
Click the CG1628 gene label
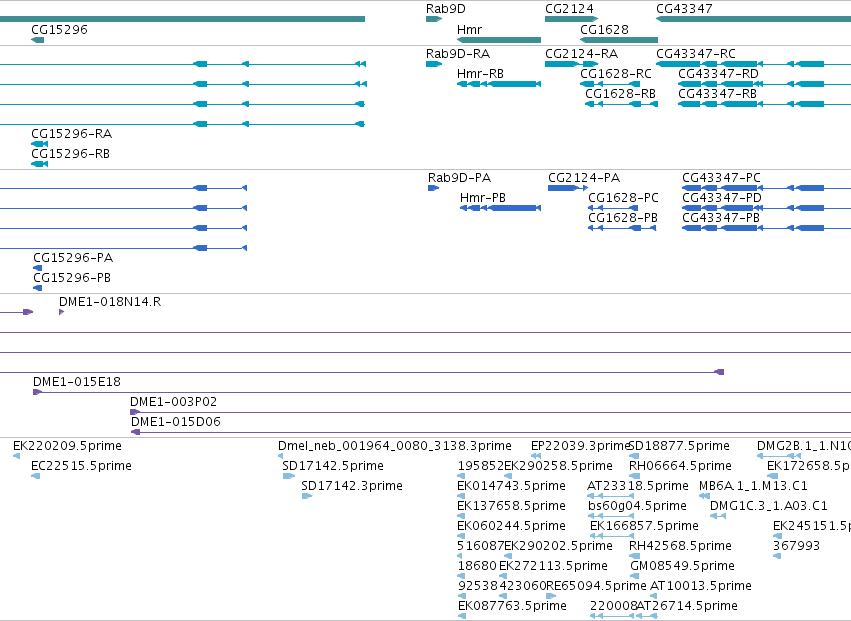[x=604, y=29]
